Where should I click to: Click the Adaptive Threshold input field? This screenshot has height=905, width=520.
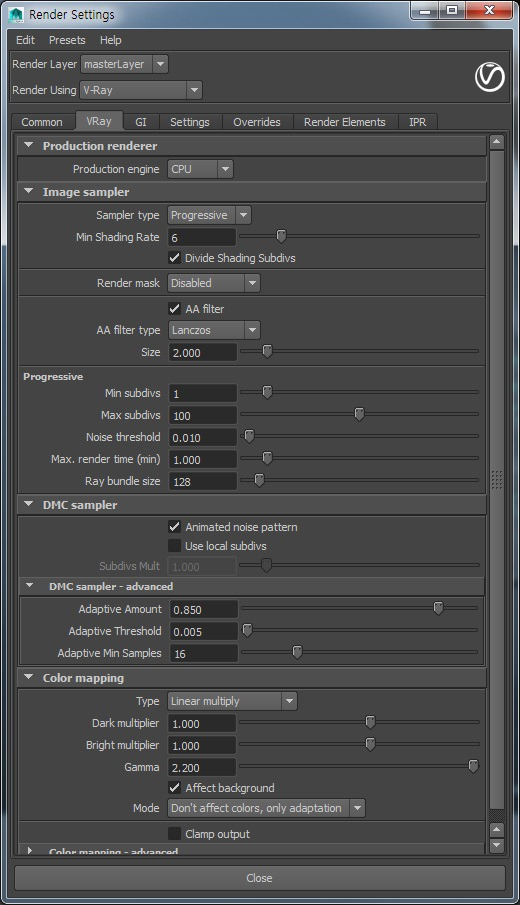click(204, 631)
